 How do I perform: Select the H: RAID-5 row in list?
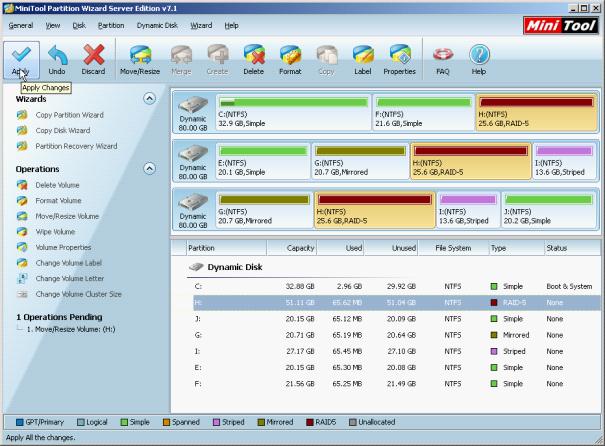pyautogui.click(x=397, y=302)
